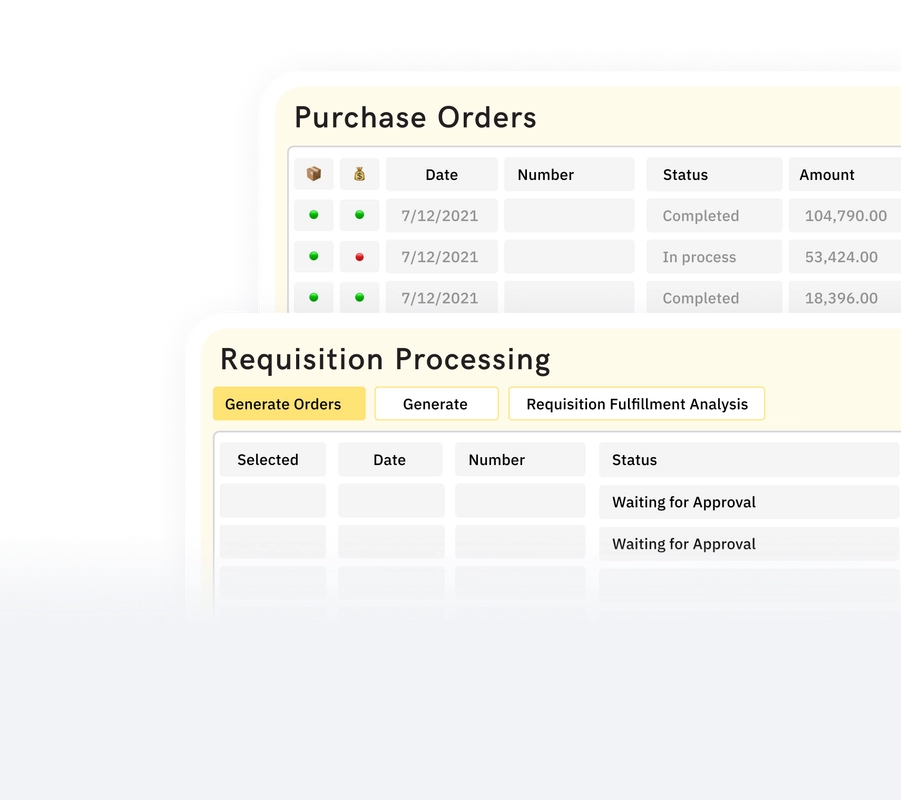Click the red payment dot on In process order

pos(359,256)
